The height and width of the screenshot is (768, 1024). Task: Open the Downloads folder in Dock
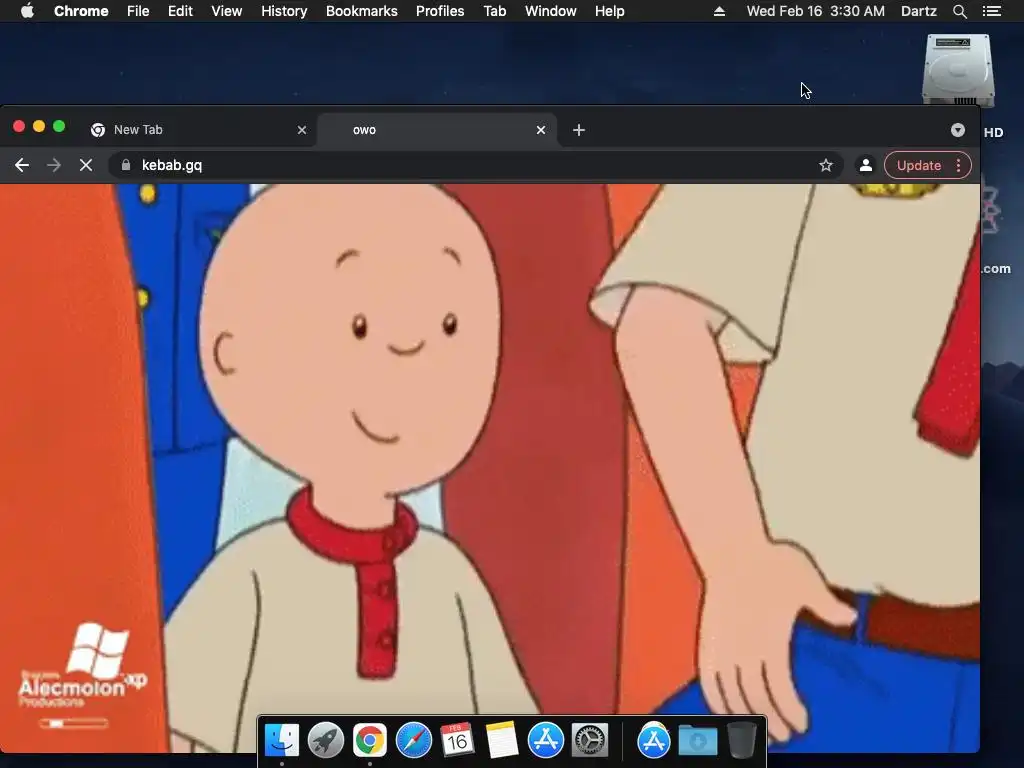(x=697, y=741)
